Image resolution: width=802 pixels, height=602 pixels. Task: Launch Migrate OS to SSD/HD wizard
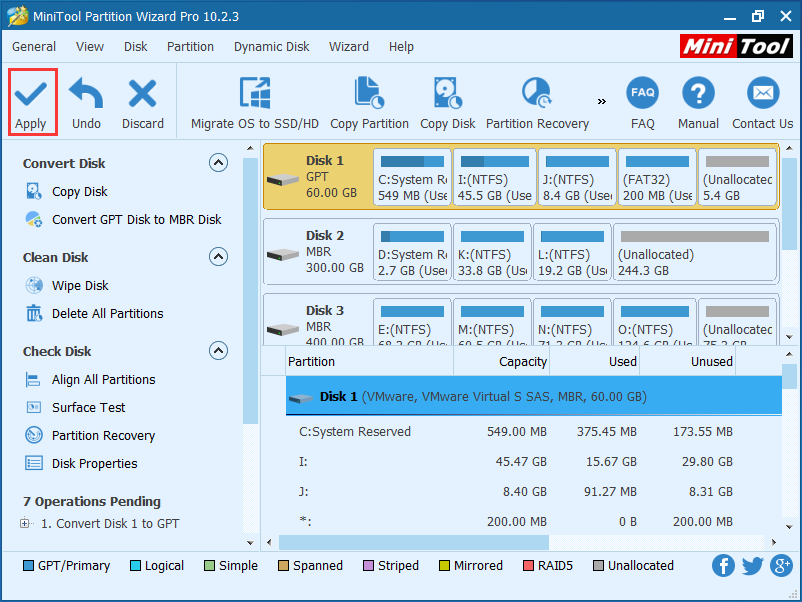255,102
